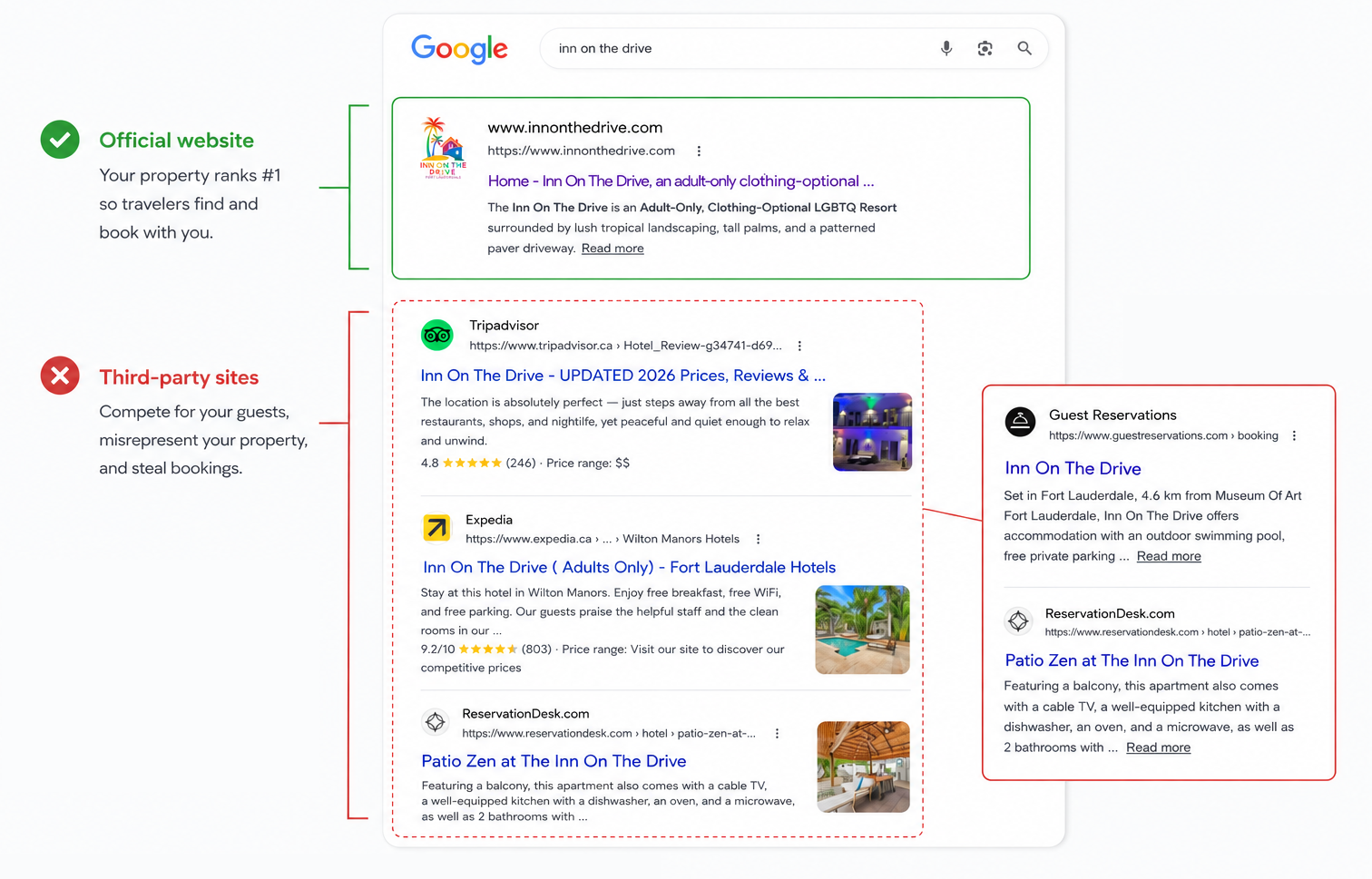The image size is (1372, 879).
Task: Open the Expedia pool photo thumbnail
Action: pyautogui.click(x=862, y=630)
